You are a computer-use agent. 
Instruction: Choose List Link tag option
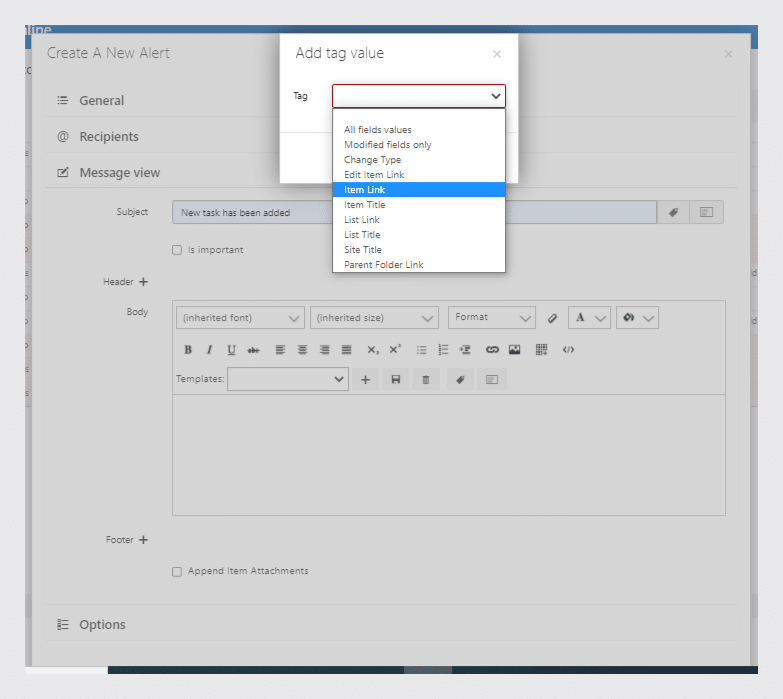pyautogui.click(x=418, y=220)
